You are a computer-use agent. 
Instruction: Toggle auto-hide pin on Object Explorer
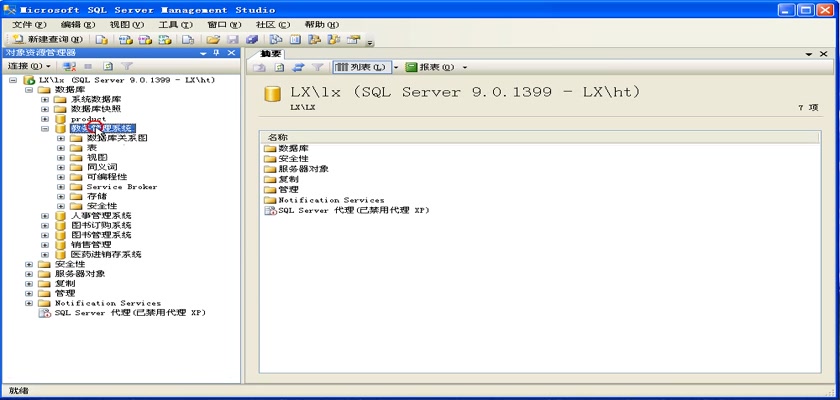(x=217, y=52)
